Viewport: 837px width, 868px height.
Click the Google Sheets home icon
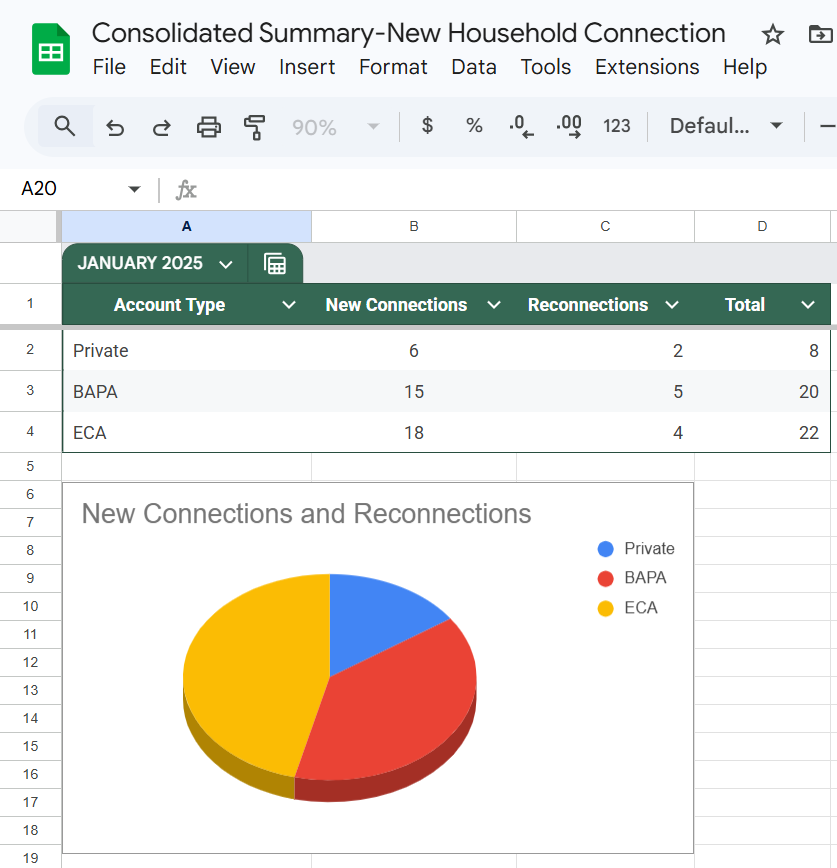tap(51, 50)
